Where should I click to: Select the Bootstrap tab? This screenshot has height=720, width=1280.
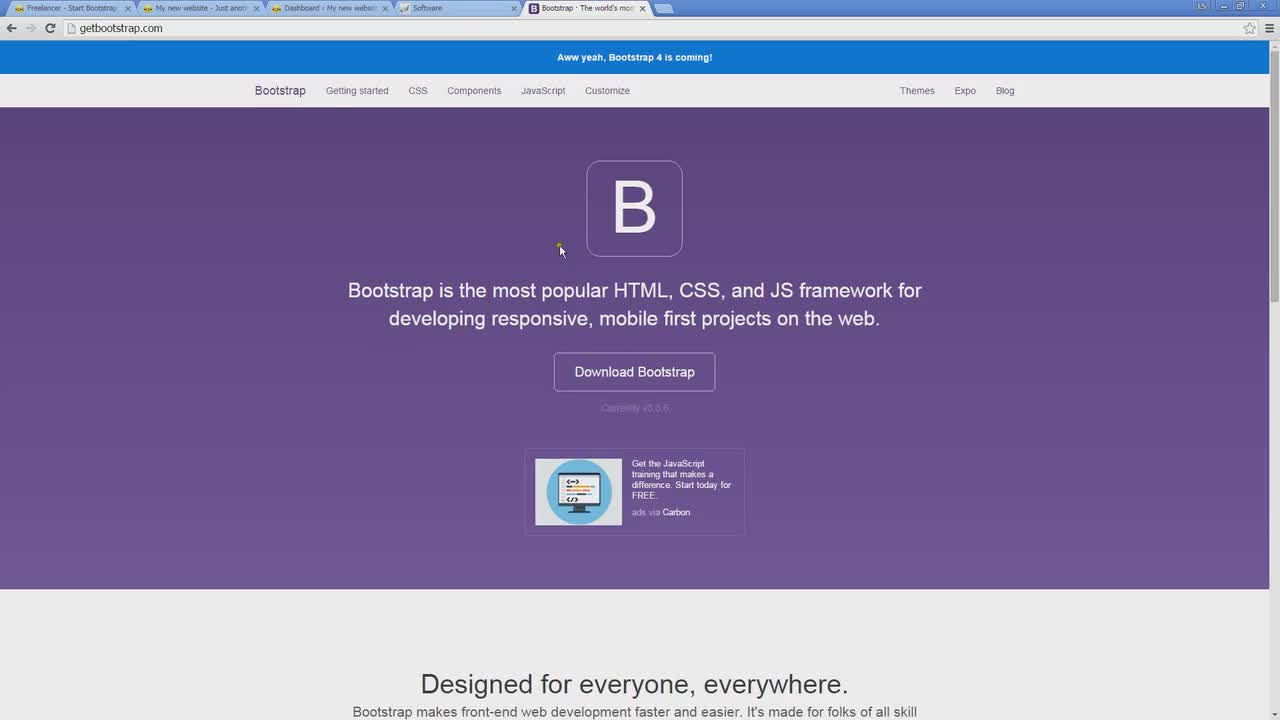pos(585,8)
